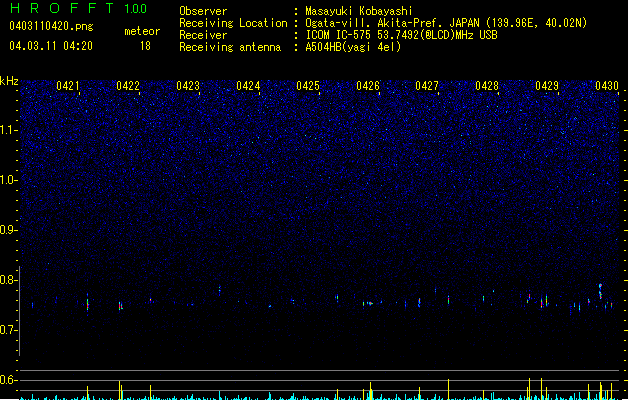Click the Receiving Location label
The width and height of the screenshot is (629, 400).
[233, 23]
